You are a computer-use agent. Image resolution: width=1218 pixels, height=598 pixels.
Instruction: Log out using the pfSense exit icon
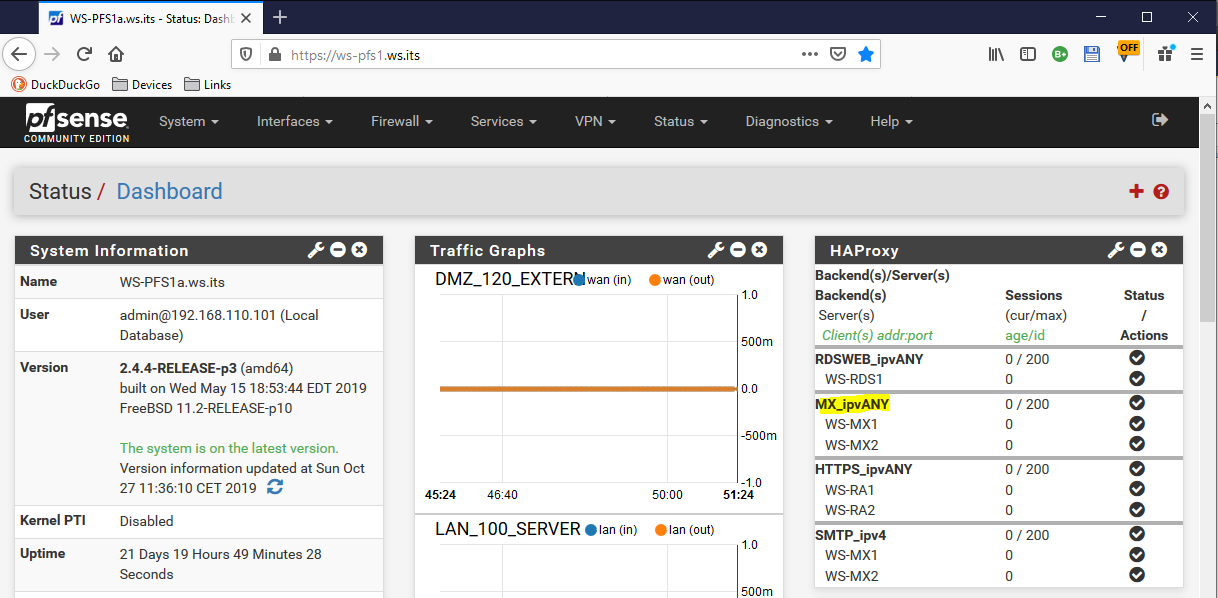[1160, 120]
